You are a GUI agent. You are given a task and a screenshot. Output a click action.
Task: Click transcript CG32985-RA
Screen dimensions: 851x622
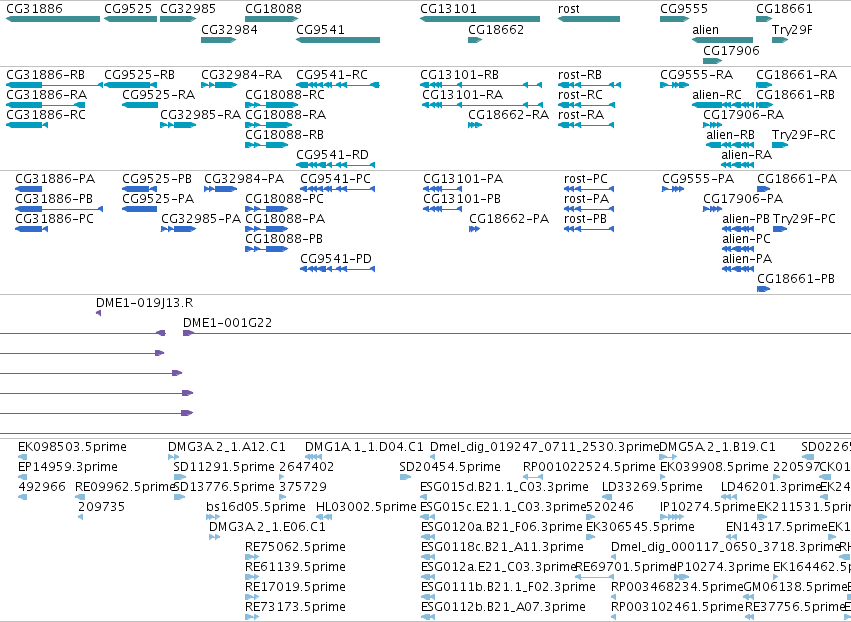point(178,125)
